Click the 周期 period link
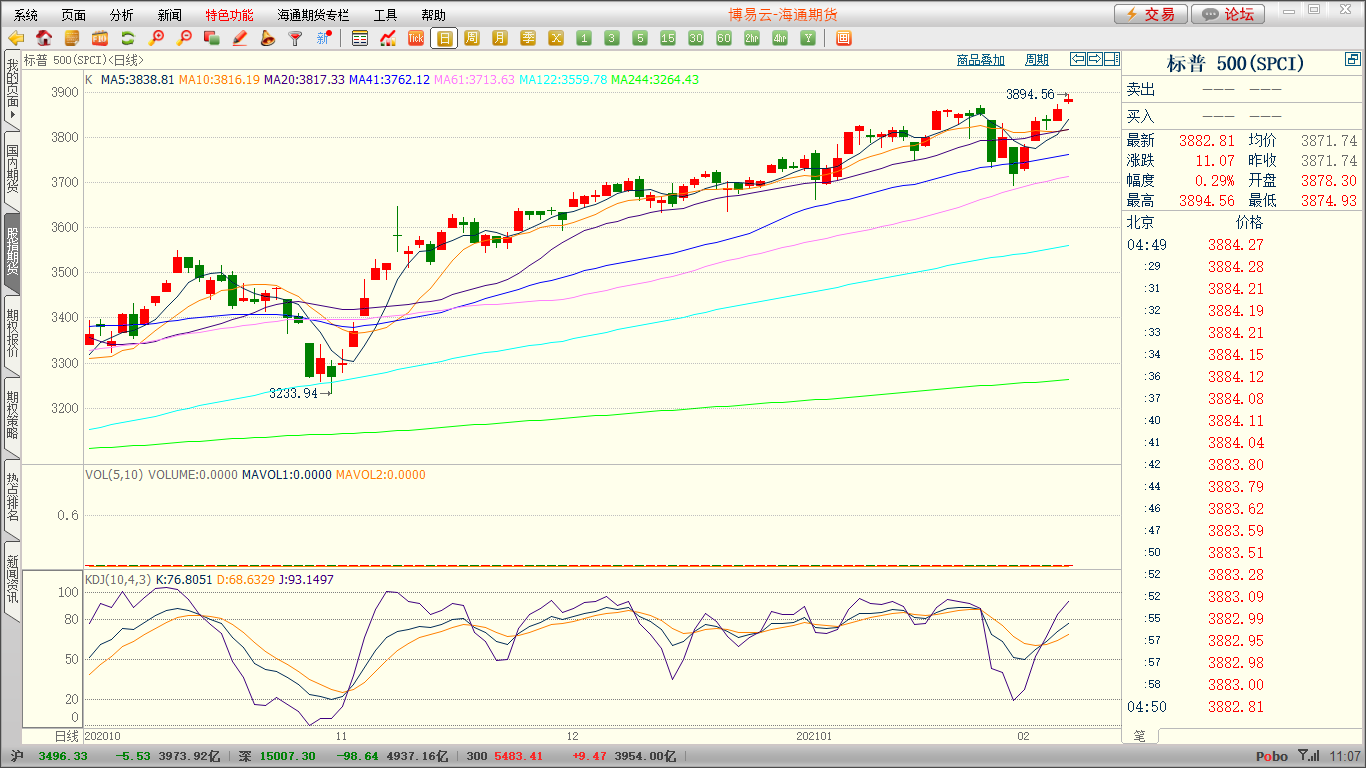This screenshot has width=1366, height=768. pyautogui.click(x=1037, y=60)
